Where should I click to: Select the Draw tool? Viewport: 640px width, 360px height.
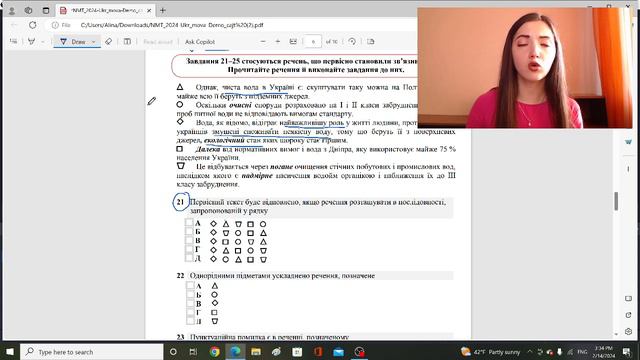[73, 42]
